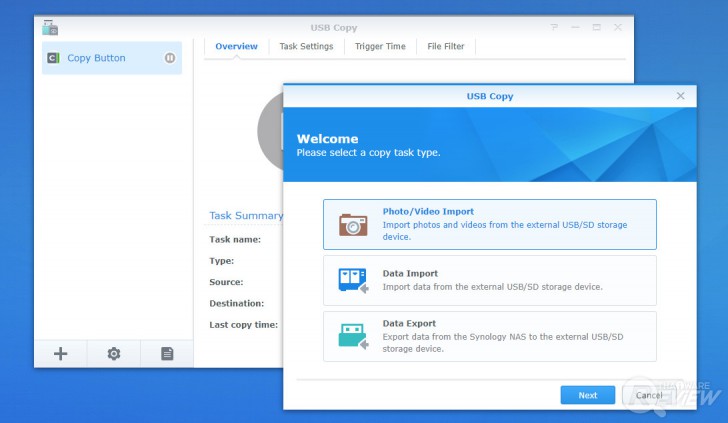
Task: Select the Copy Button task in sidebar
Action: pos(112,58)
